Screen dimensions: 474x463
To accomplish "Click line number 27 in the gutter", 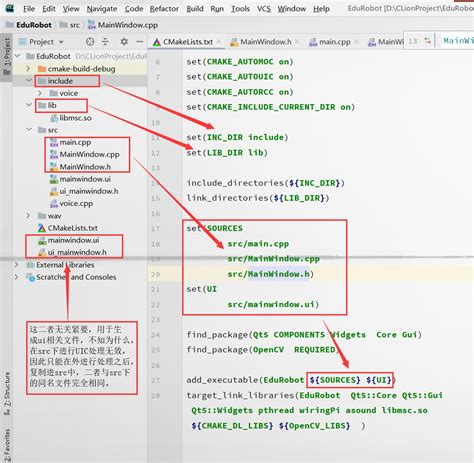I will click(156, 380).
